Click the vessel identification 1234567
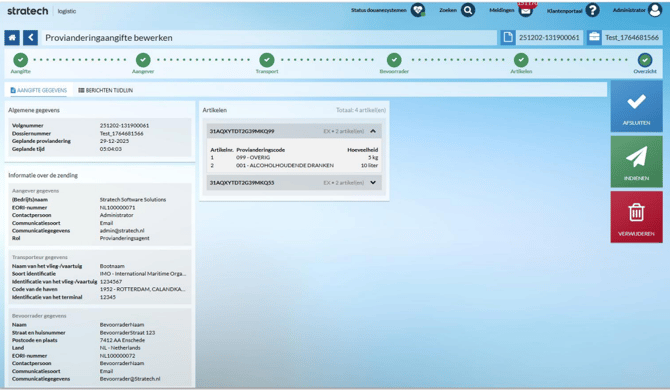 click(111, 282)
